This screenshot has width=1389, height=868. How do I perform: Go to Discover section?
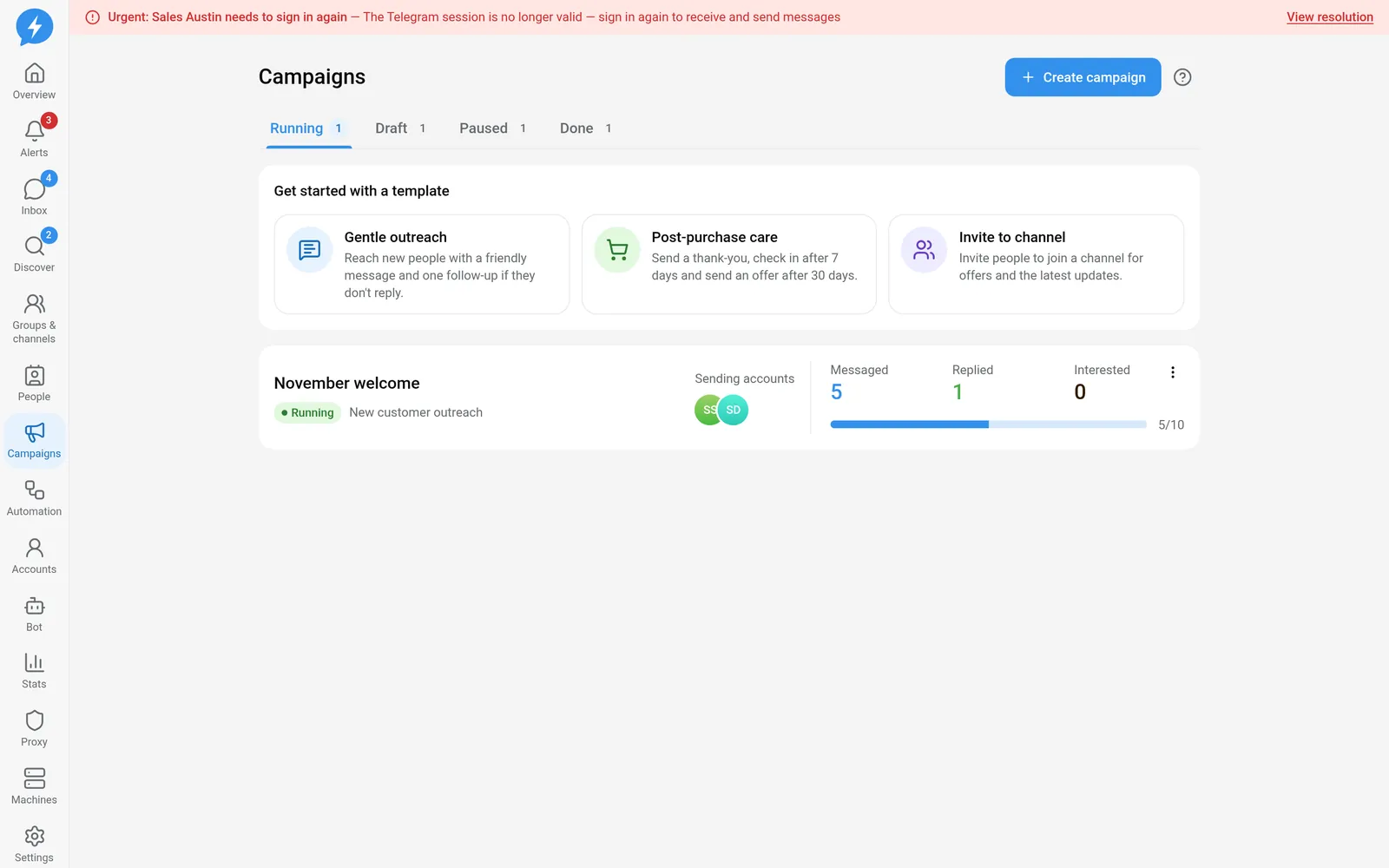[x=34, y=254]
